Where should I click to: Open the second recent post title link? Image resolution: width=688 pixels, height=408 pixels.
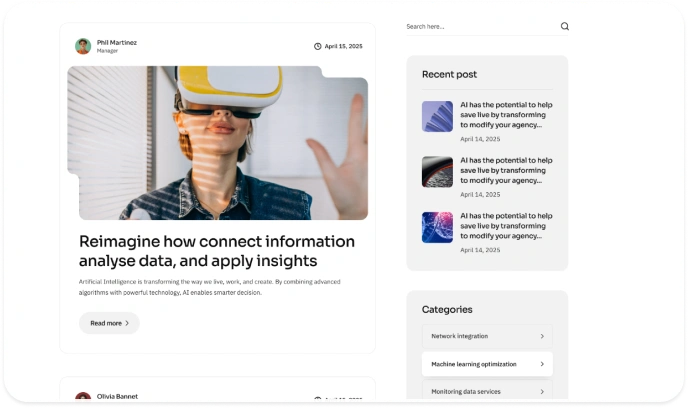506,170
